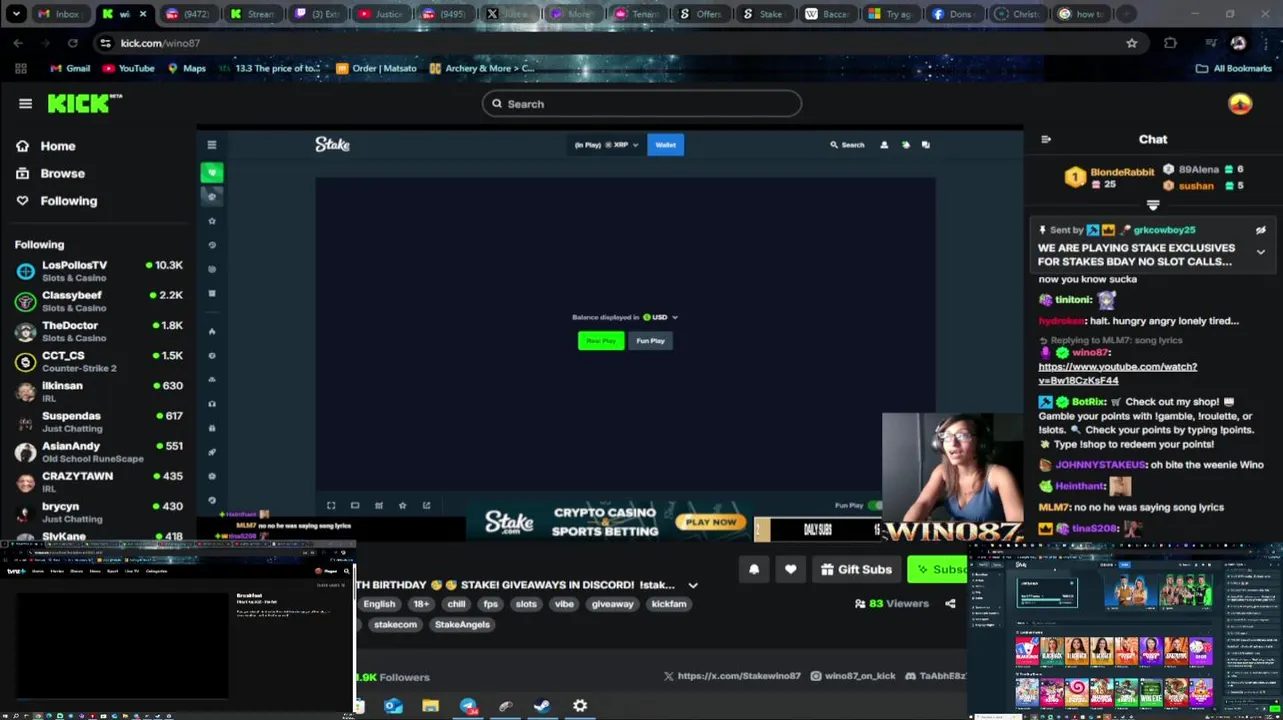1283x720 pixels.
Task: Click Stake Search in header
Action: tap(847, 145)
